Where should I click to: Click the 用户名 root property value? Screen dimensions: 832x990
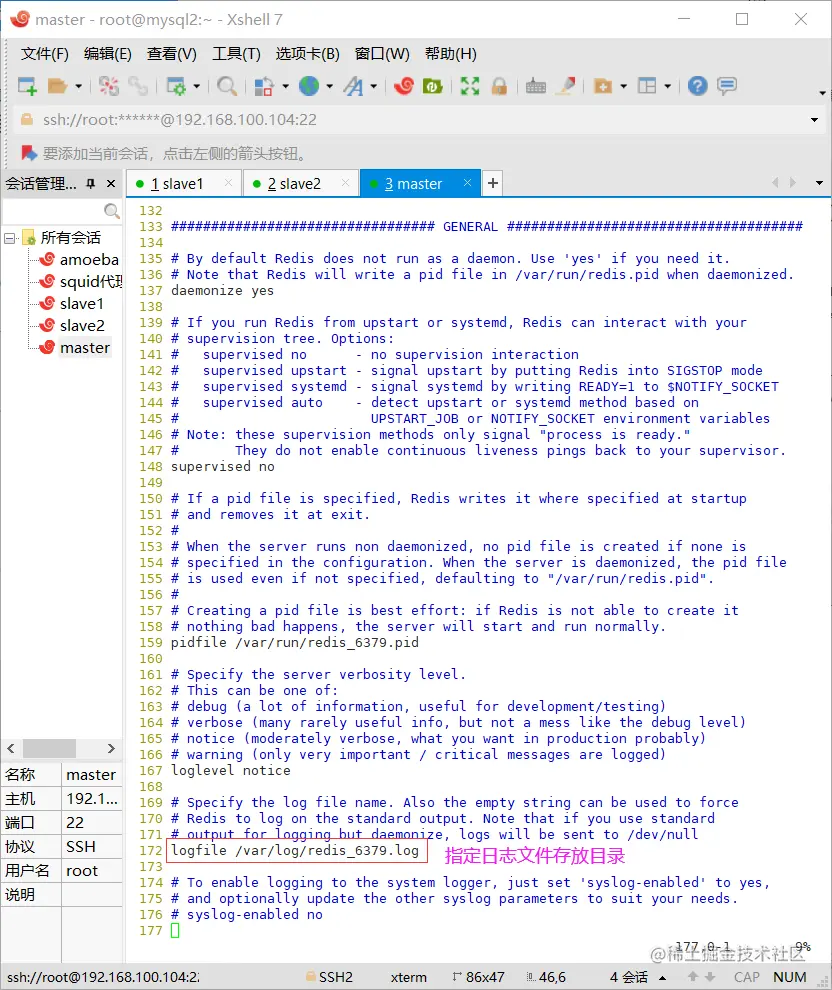click(x=92, y=871)
